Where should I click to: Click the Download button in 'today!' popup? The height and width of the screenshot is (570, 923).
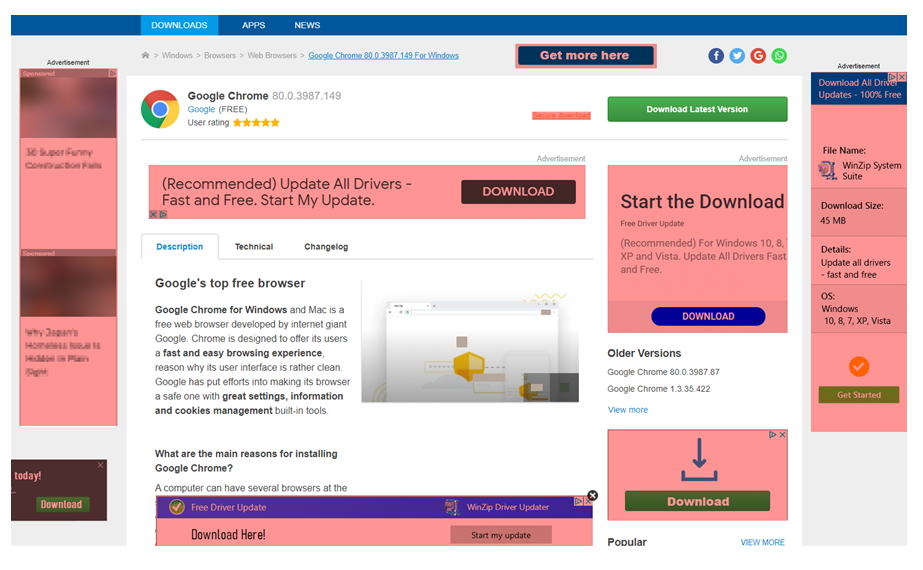point(61,504)
